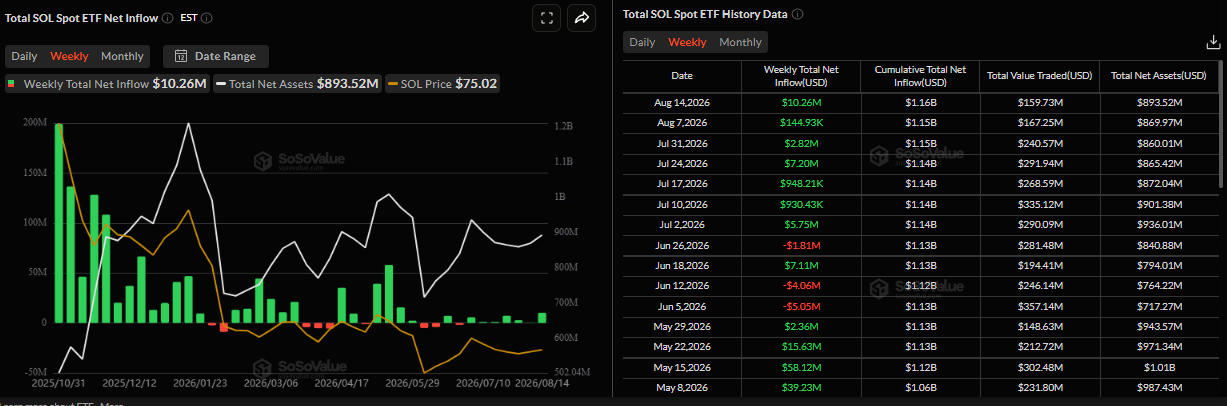Viewport: 1227px width, 406px height.
Task: Click the $144.93K inflow value
Action: click(x=800, y=123)
